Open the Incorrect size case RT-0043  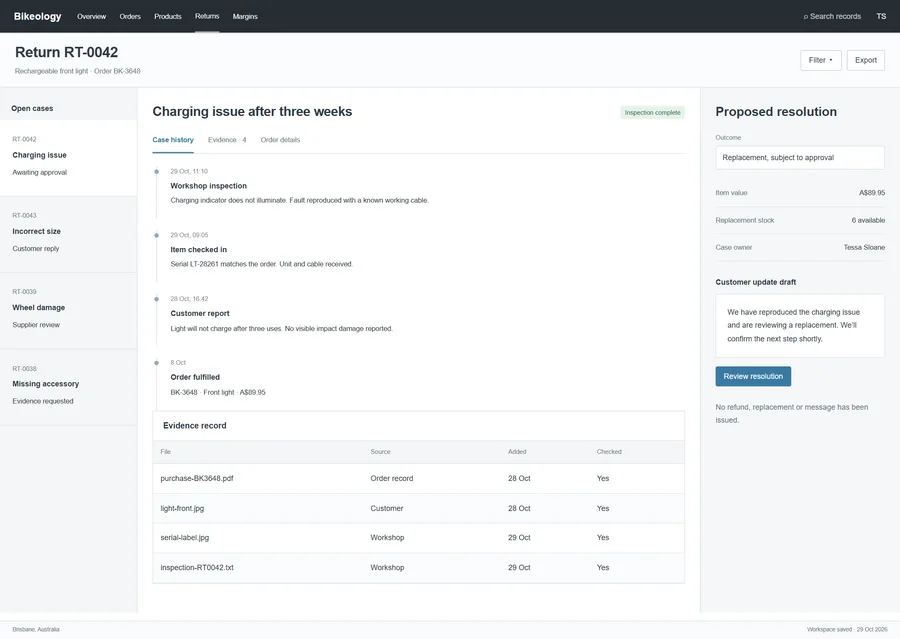(68, 233)
